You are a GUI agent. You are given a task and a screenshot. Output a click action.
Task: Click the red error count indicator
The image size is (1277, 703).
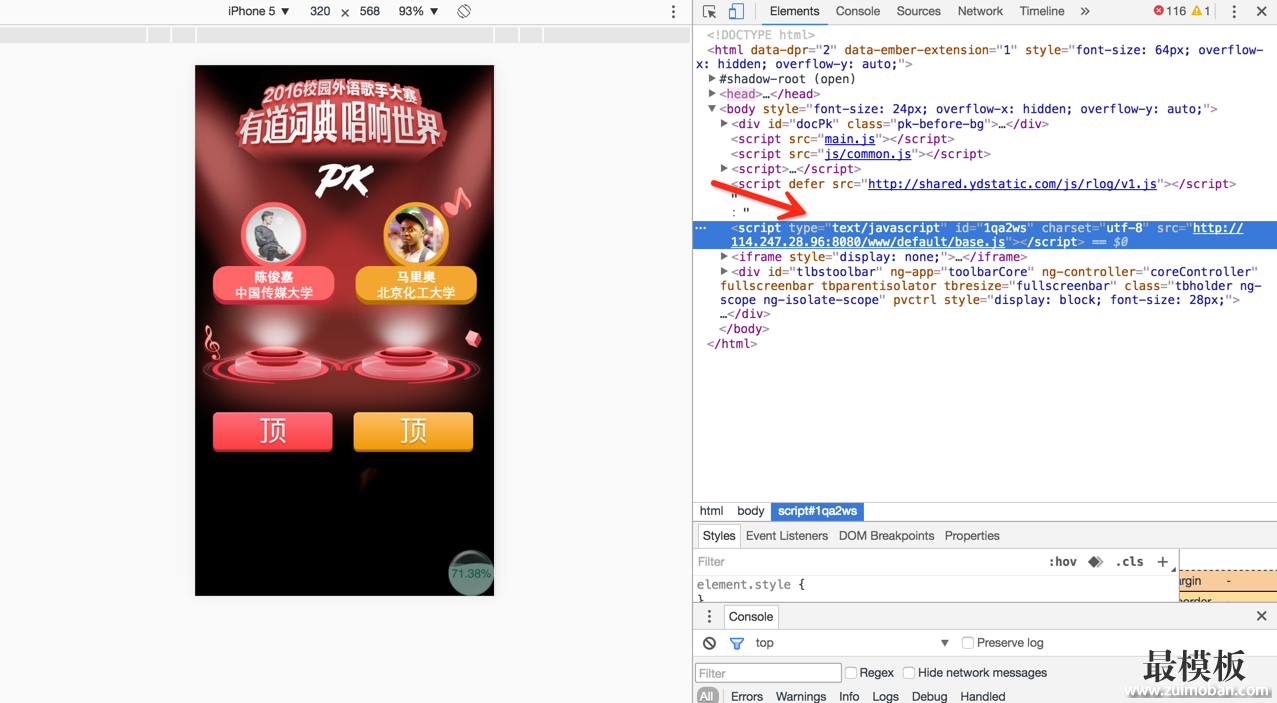(1169, 11)
